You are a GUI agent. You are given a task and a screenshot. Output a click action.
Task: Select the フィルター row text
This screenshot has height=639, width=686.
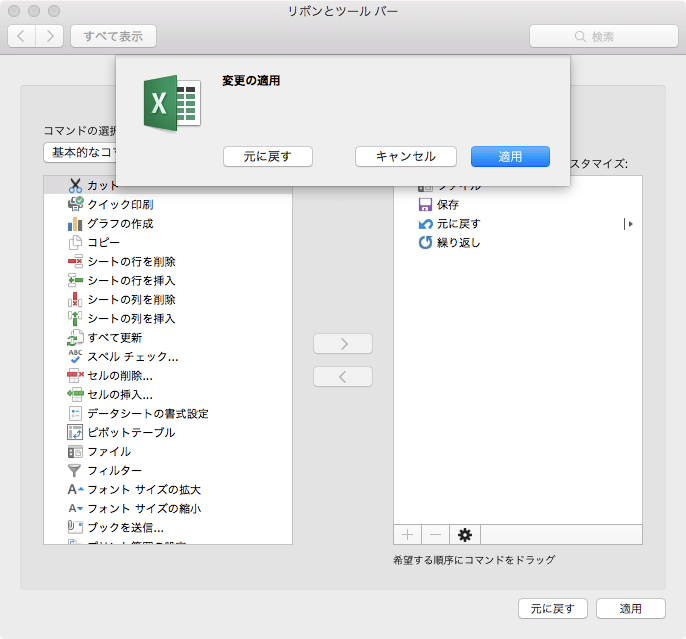[x=115, y=471]
